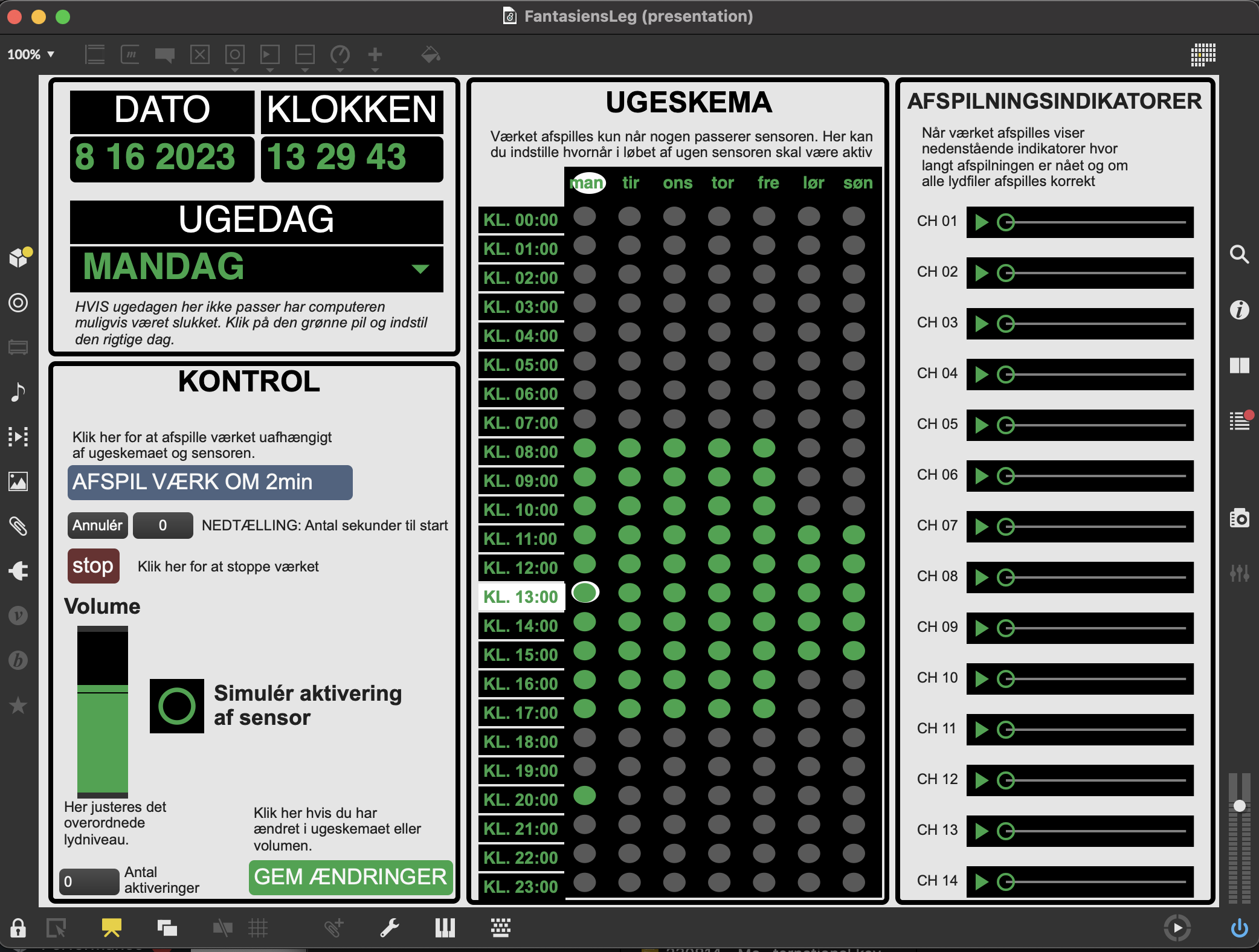The width and height of the screenshot is (1259, 952).
Task: Click the plus add-object icon in toolbar
Action: coord(375,54)
